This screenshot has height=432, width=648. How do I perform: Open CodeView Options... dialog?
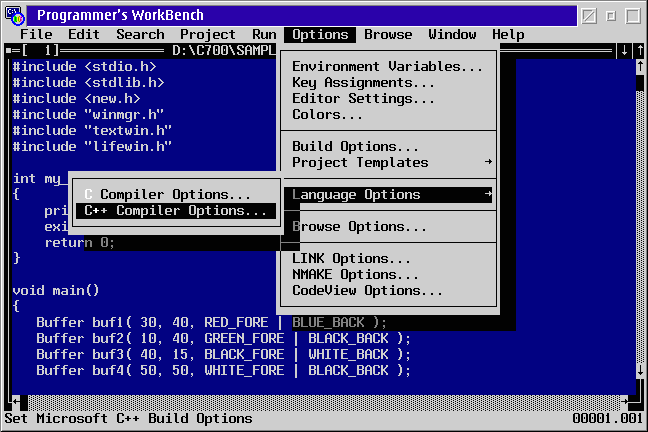click(388, 291)
